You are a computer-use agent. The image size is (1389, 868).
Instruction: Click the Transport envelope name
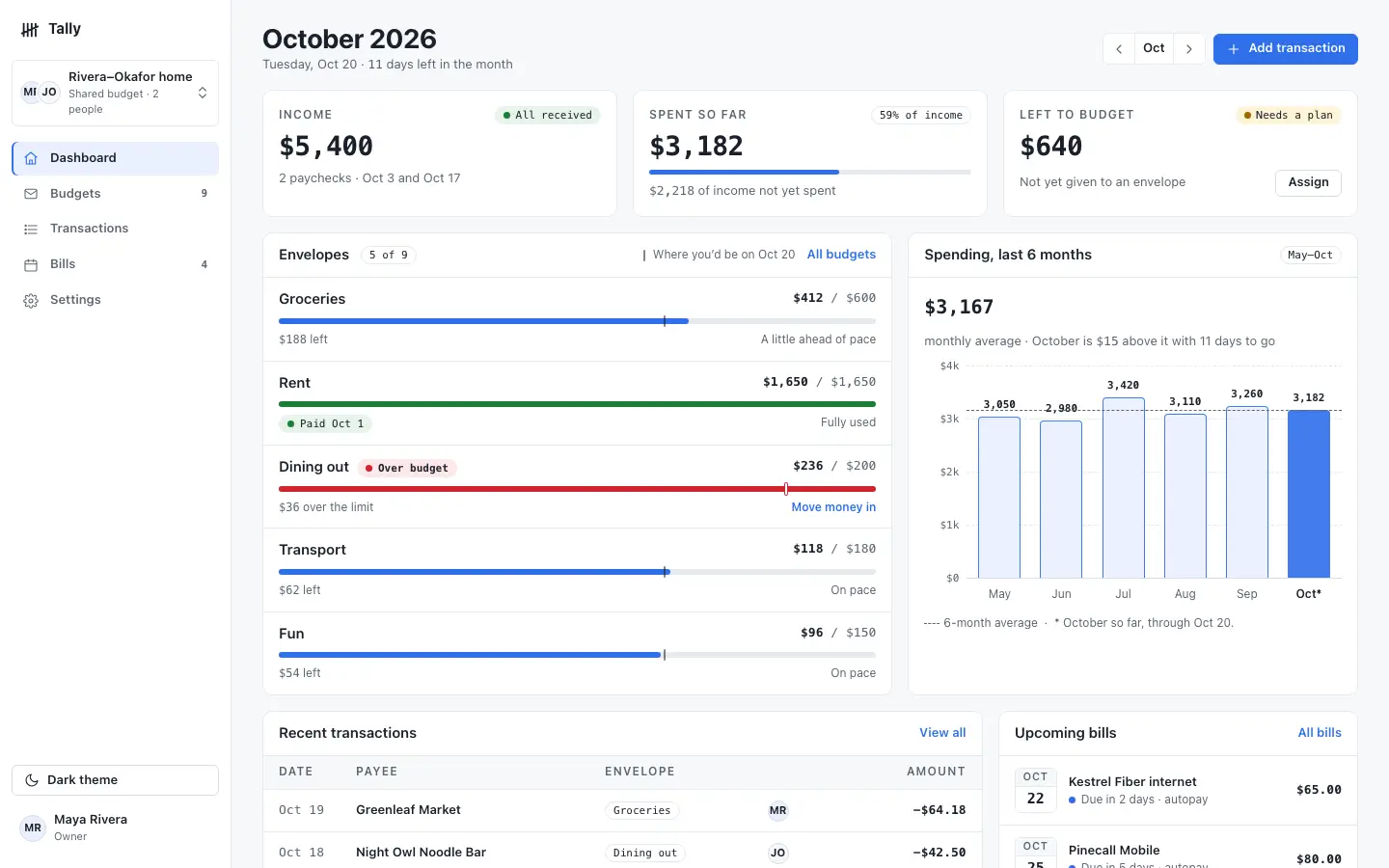(313, 550)
